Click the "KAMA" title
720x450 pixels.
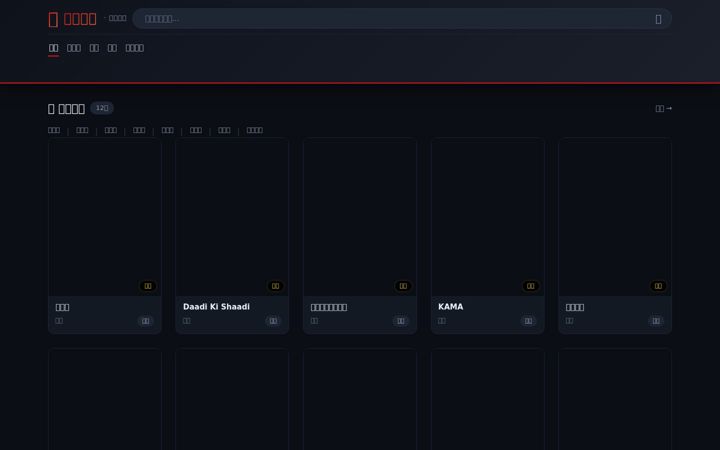click(x=450, y=307)
